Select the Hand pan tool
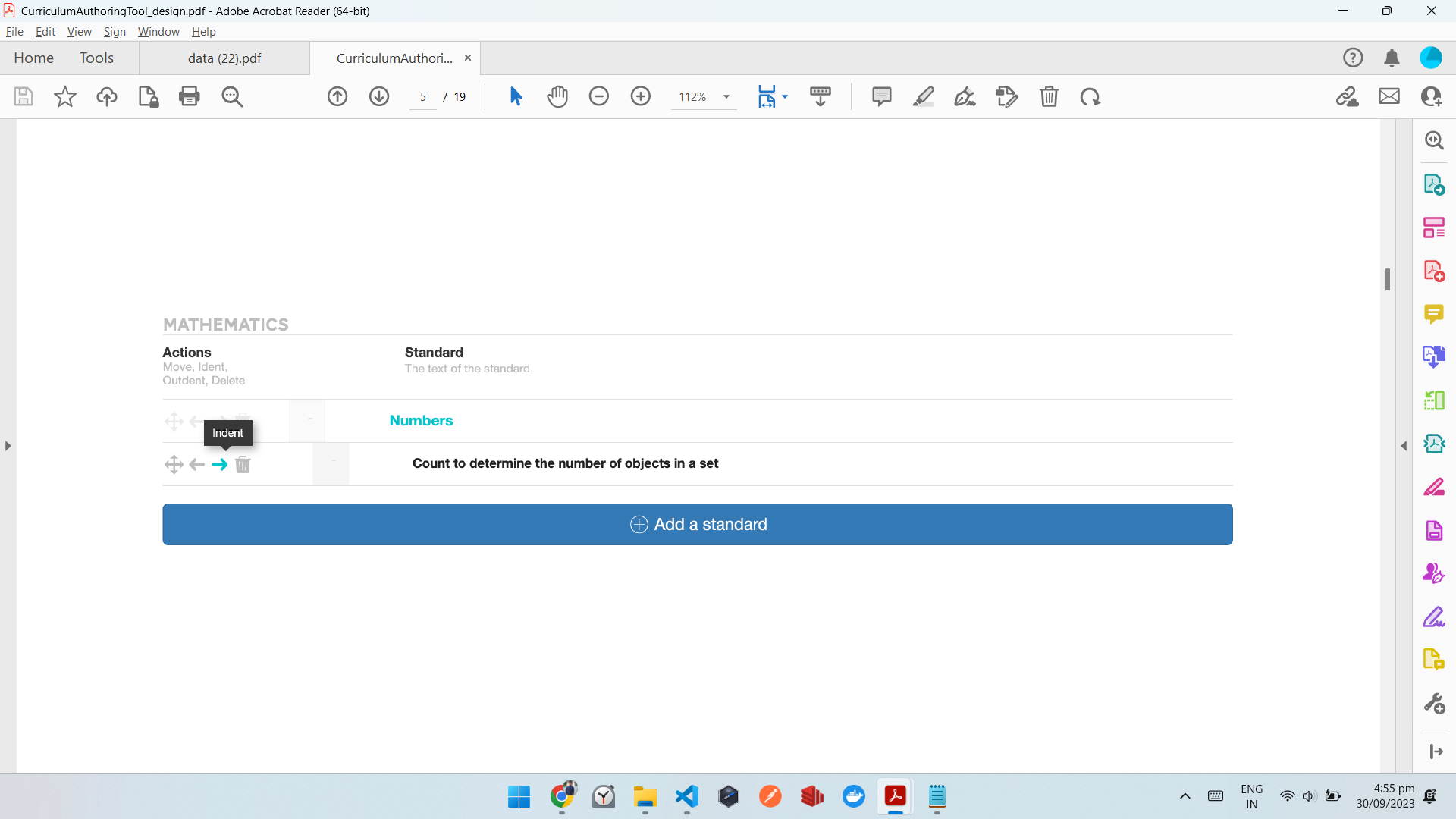Image resolution: width=1456 pixels, height=819 pixels. [x=557, y=96]
